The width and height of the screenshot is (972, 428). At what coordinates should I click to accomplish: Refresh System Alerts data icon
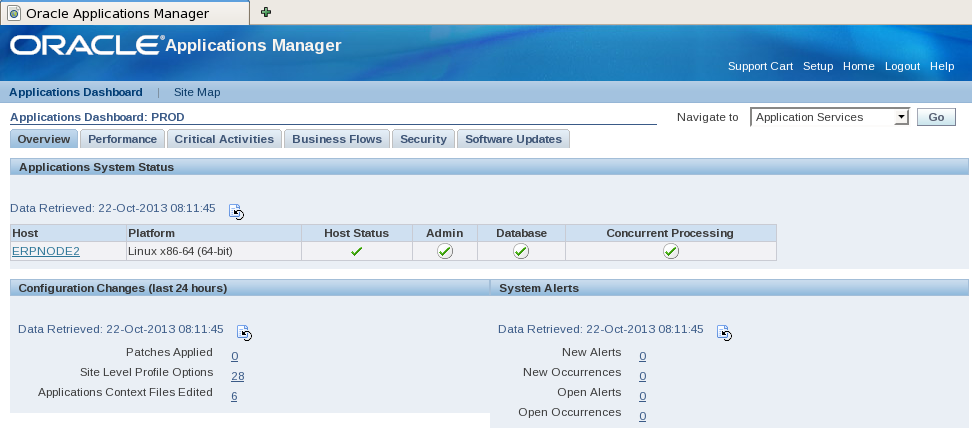725,333
